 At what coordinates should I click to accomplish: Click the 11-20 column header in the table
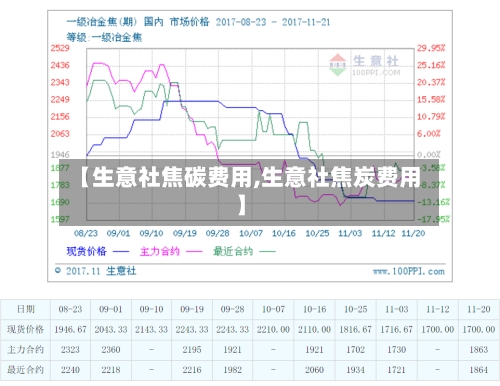479,309
